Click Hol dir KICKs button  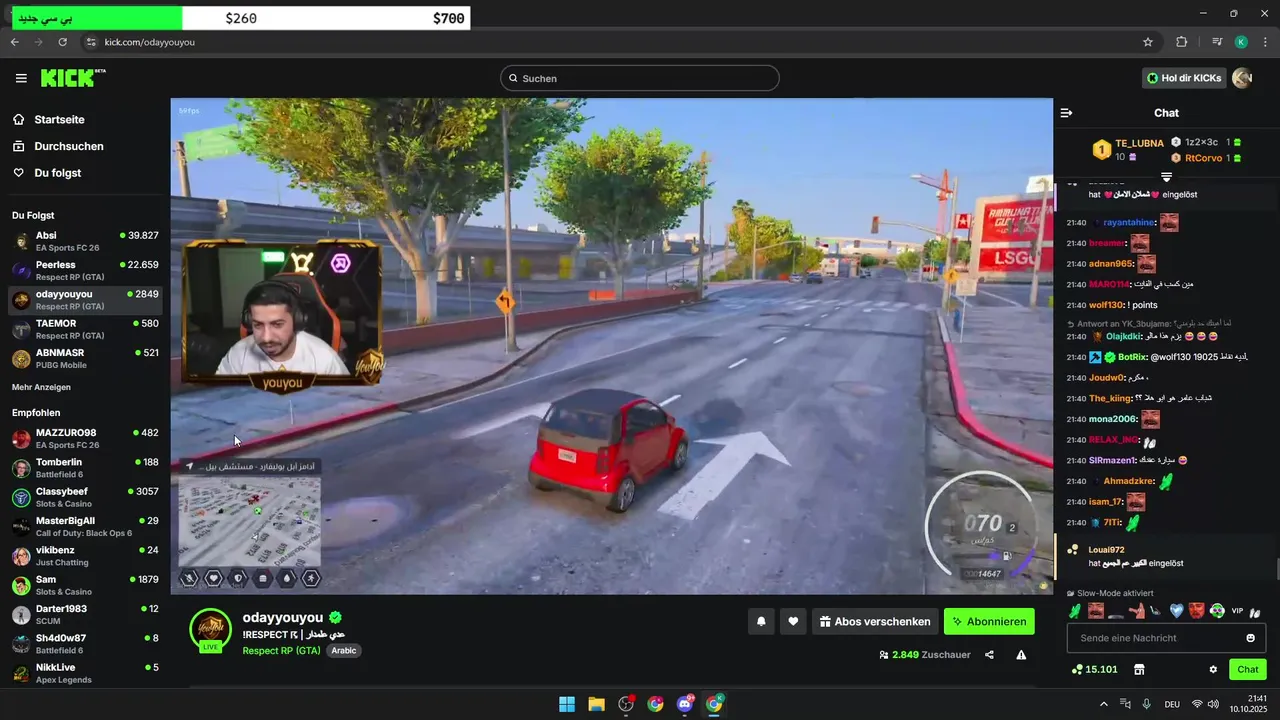coord(1185,78)
